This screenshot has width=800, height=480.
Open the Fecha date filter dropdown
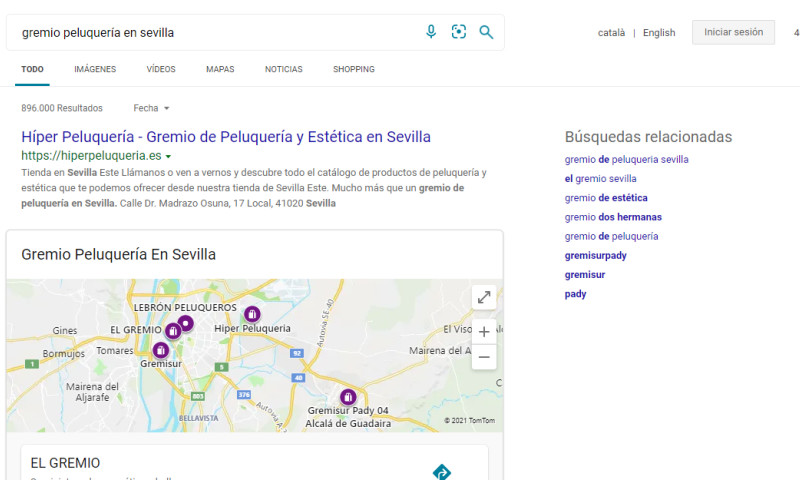coord(151,108)
